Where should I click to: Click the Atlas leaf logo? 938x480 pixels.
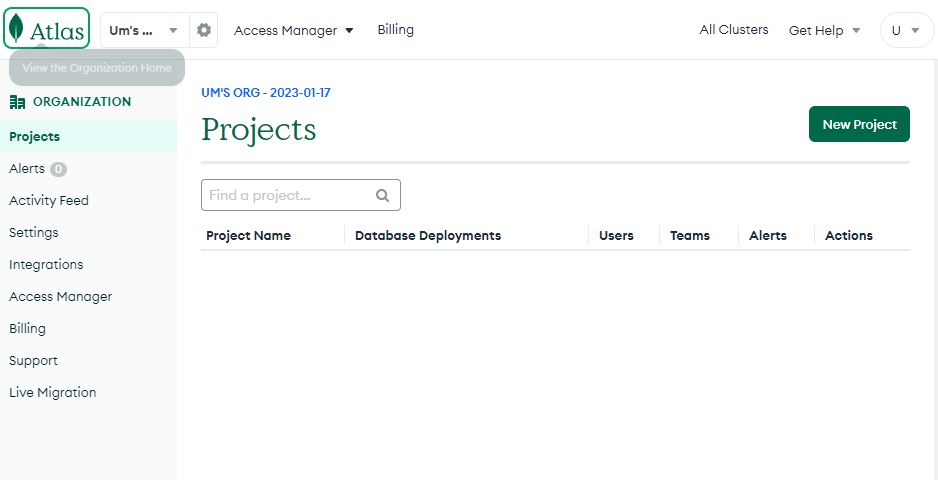coord(46,28)
